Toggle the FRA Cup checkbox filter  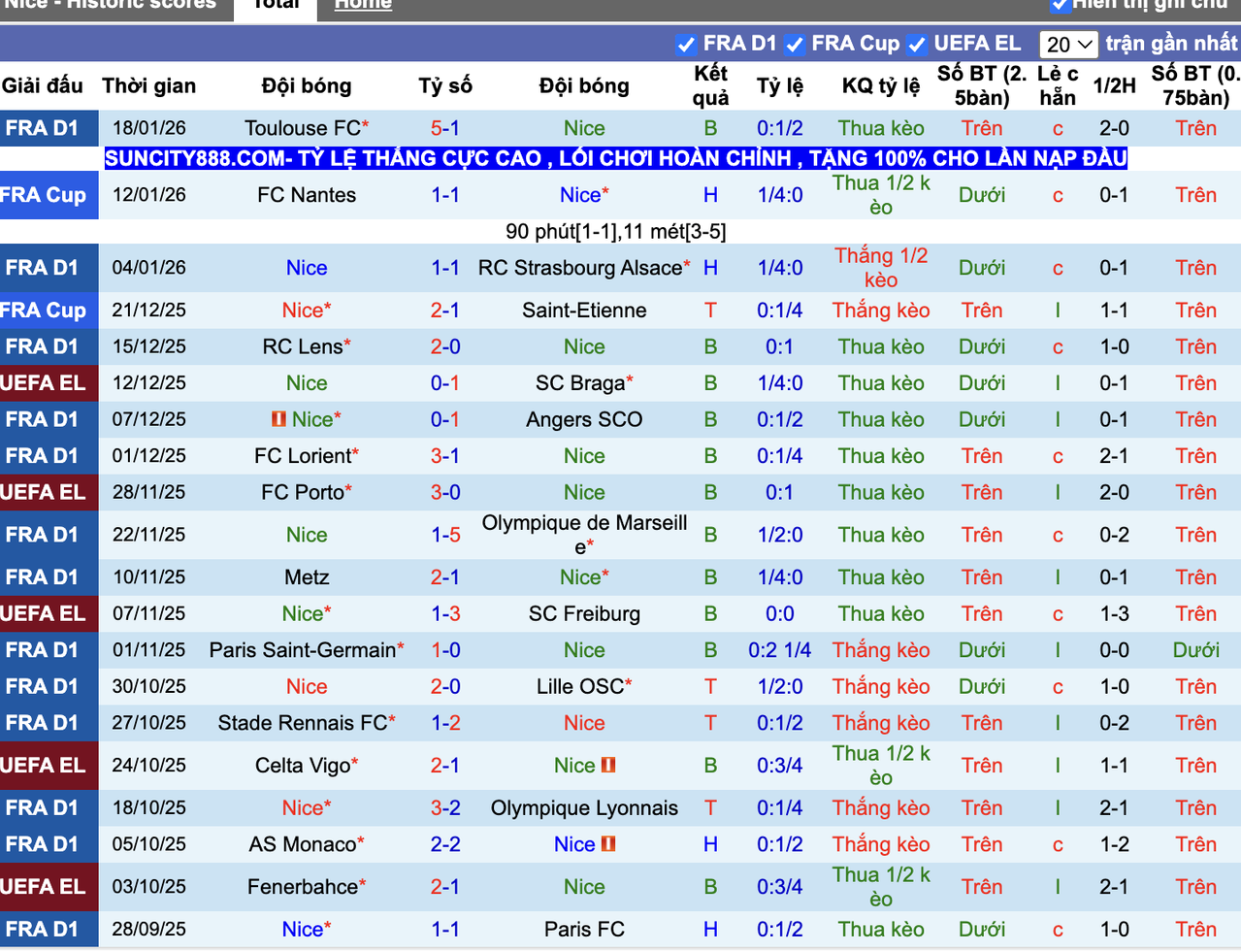[795, 45]
